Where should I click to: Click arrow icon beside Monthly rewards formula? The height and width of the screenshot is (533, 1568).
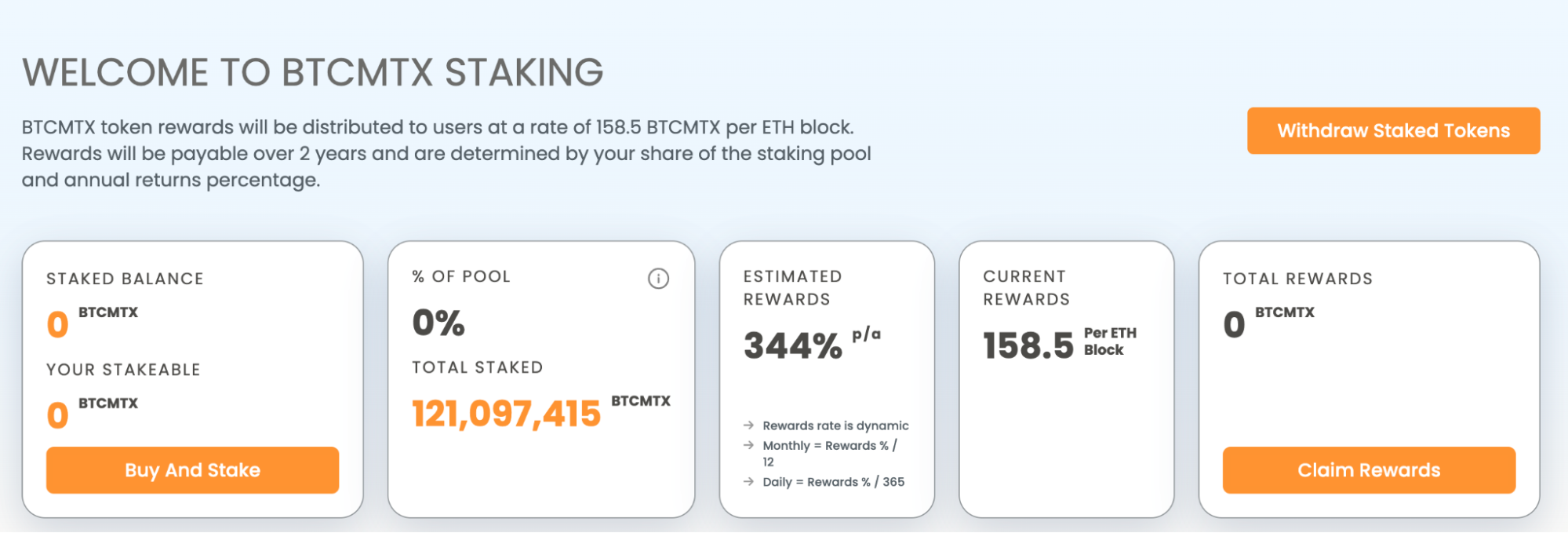pyautogui.click(x=748, y=445)
